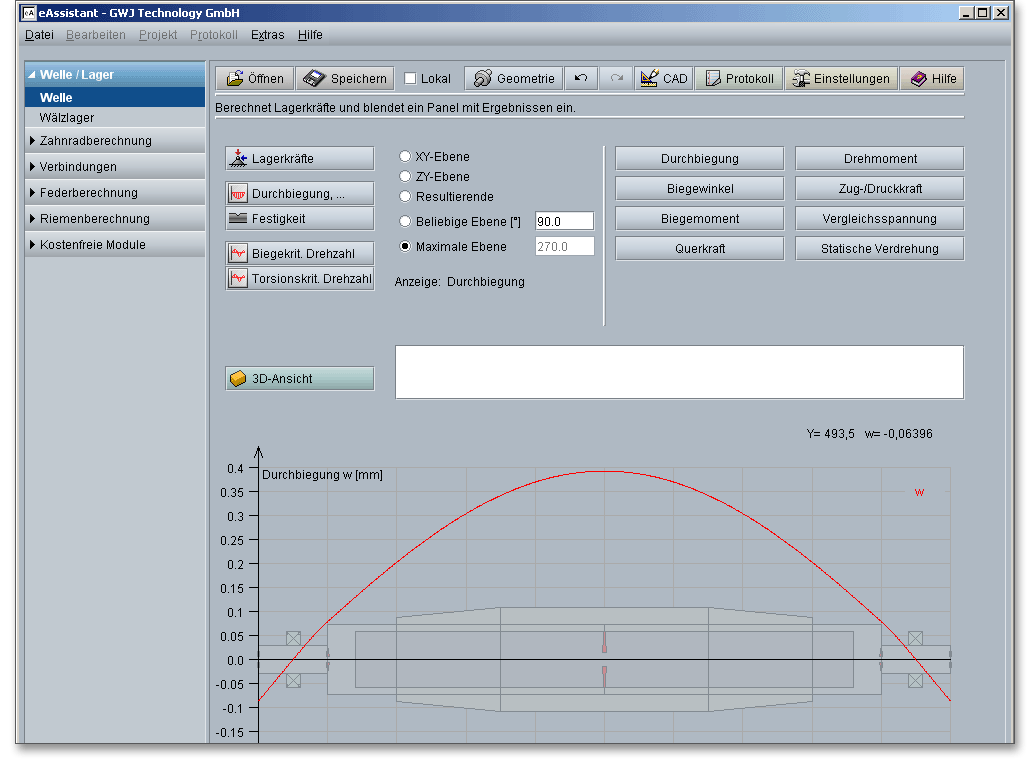Launch the 3D-Ansicht view
Screen dimensions: 1030x759
(300, 379)
